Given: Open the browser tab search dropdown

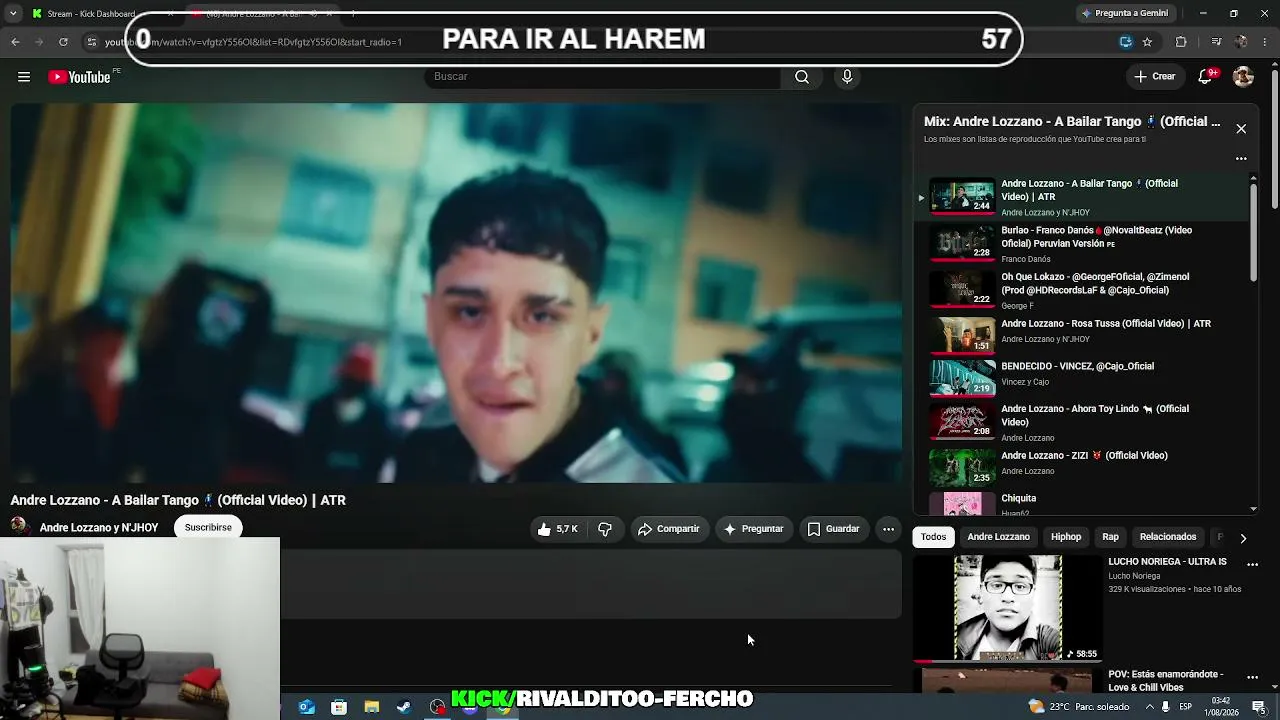Looking at the screenshot, I should [13, 13].
